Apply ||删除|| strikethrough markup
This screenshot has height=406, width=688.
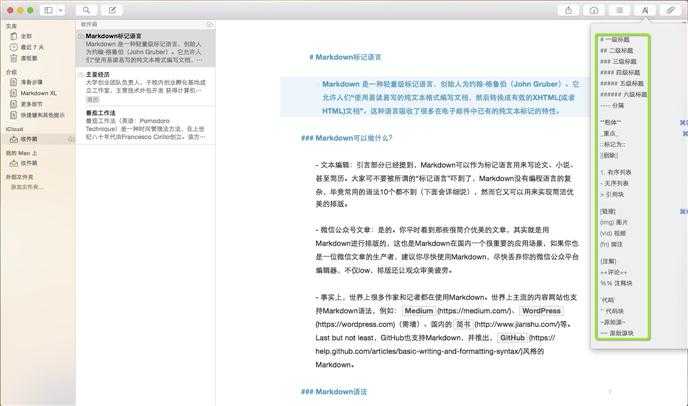[x=609, y=155]
